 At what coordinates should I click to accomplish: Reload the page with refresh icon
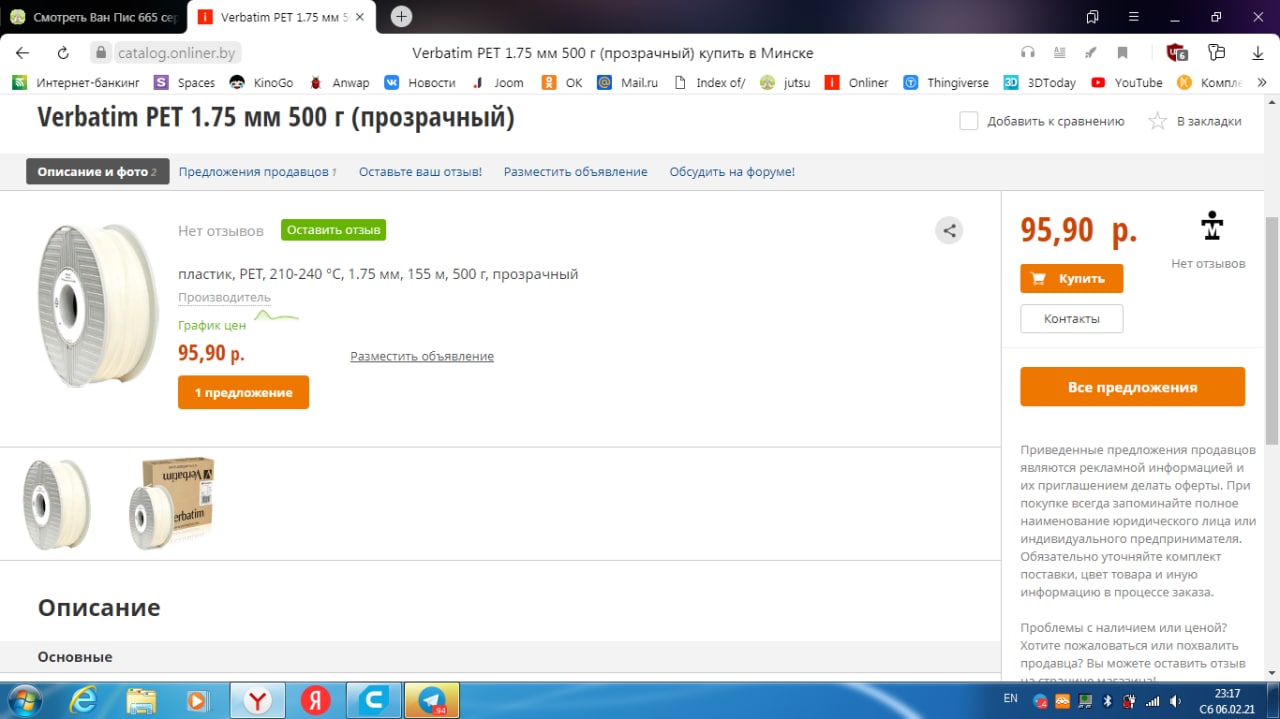point(63,53)
